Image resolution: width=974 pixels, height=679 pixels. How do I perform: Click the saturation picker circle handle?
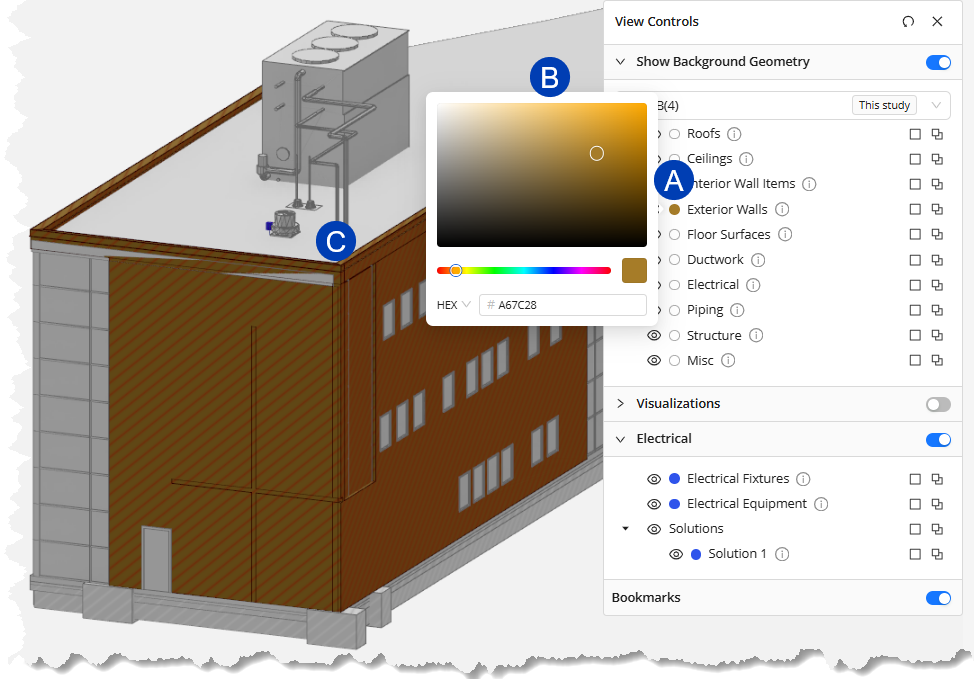597,153
